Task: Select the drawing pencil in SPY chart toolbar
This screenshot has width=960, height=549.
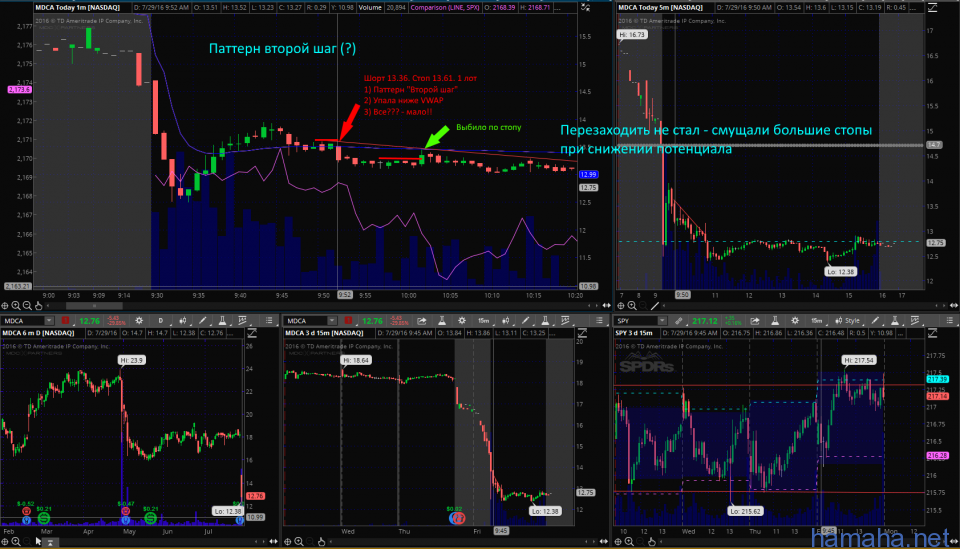Action: pyautogui.click(x=875, y=321)
